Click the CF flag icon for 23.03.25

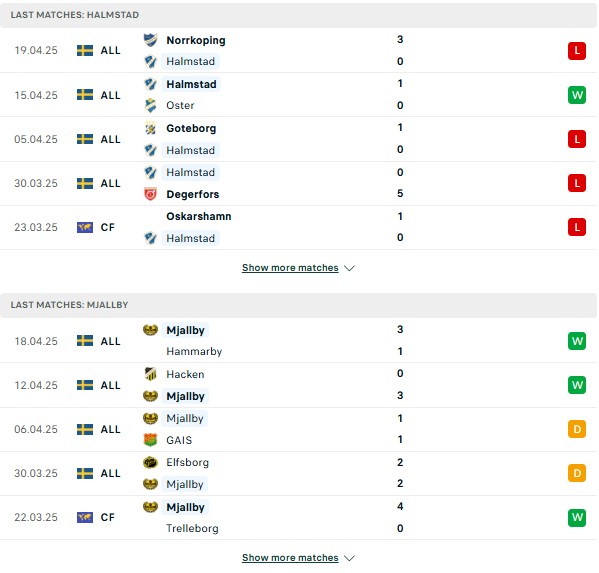(x=85, y=227)
